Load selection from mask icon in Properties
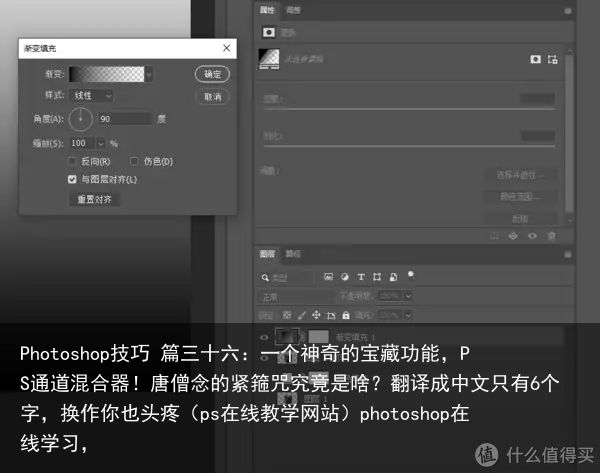 [x=494, y=236]
